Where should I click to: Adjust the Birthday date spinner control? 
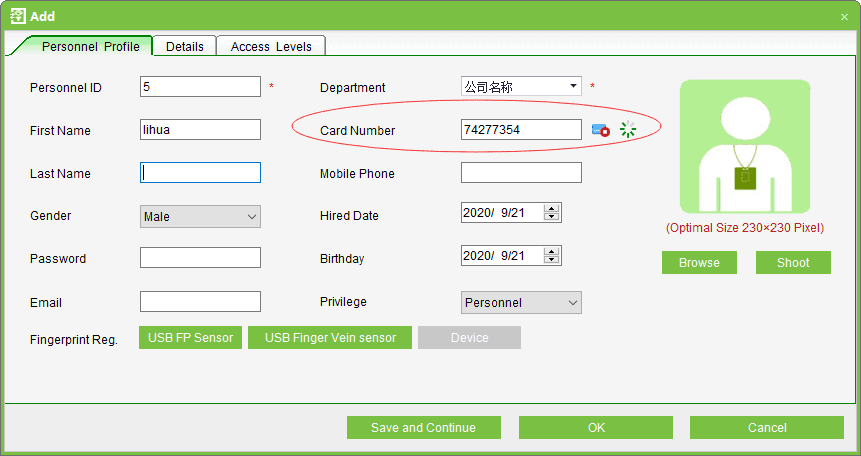(x=551, y=255)
